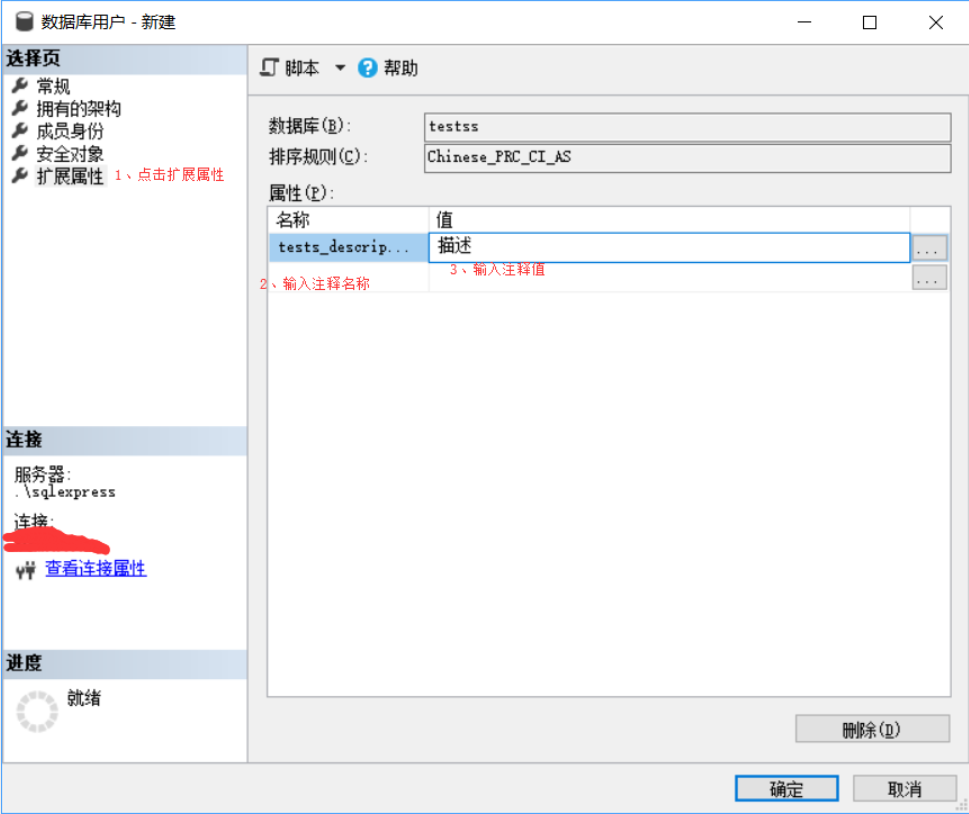Open the ellipsis on the empty property row
969x814 pixels.
[929, 276]
